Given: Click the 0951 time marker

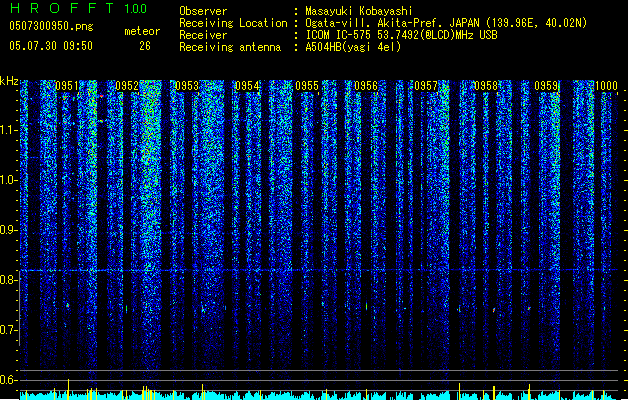Looking at the screenshot, I should pyautogui.click(x=67, y=86).
